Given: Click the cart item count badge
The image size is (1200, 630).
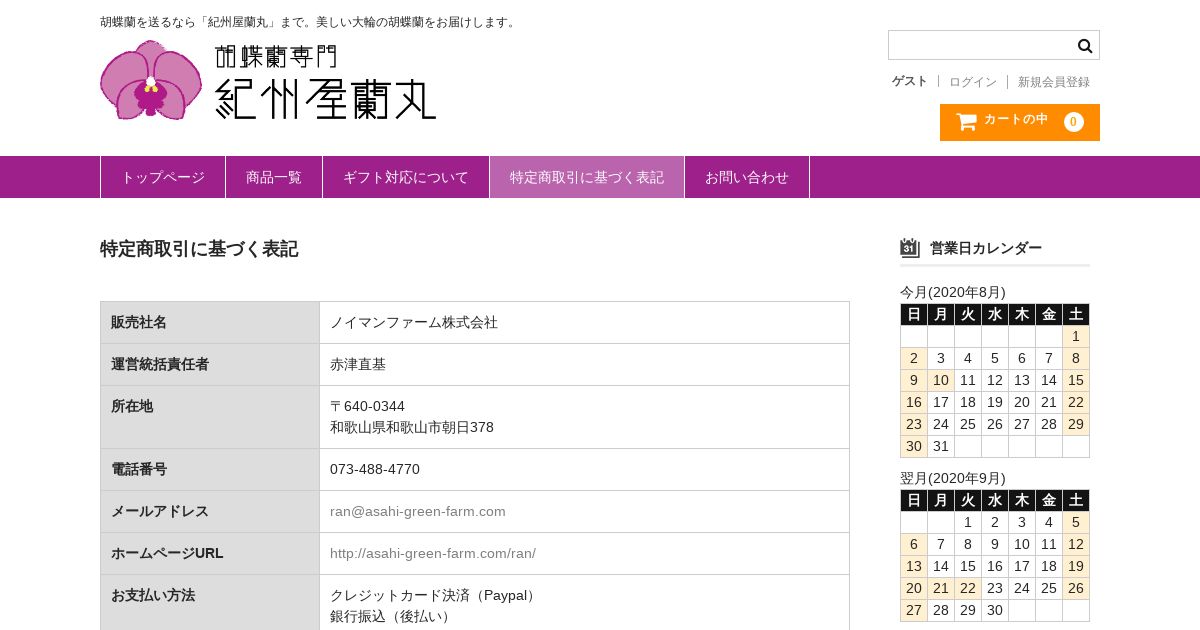Looking at the screenshot, I should point(1074,122).
